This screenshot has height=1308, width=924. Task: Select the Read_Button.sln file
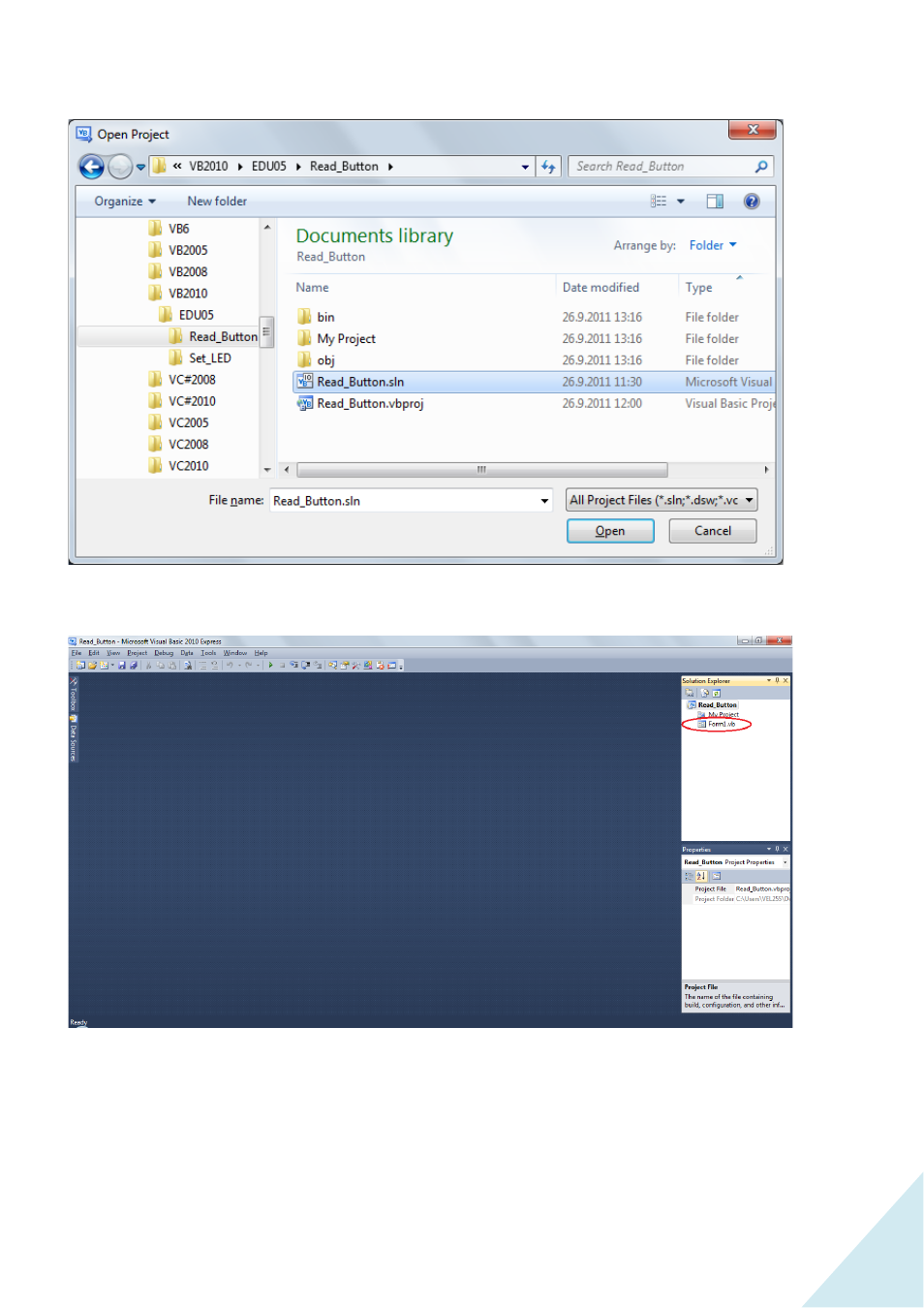click(534, 382)
